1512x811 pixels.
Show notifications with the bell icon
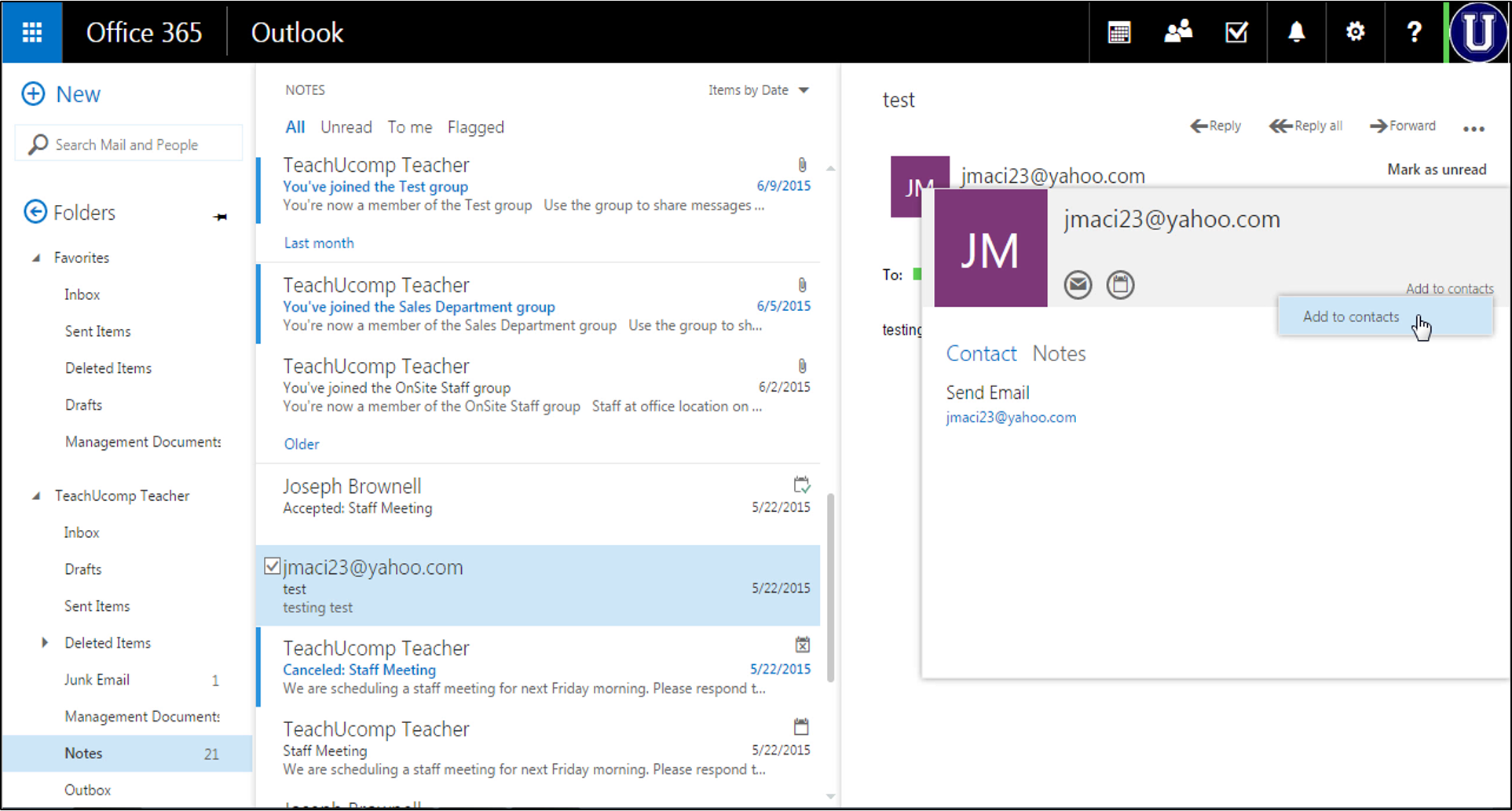point(1296,32)
